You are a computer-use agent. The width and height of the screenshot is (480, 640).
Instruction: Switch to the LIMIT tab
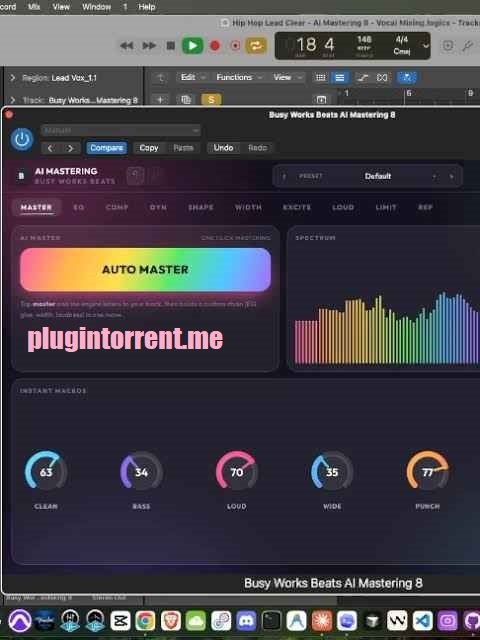386,207
